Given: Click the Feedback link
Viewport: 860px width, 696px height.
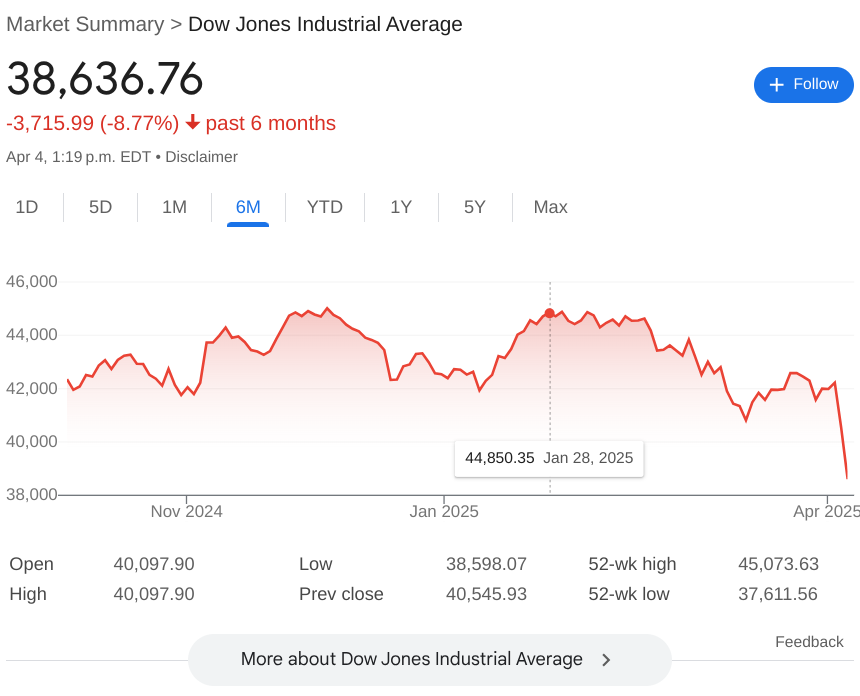Looking at the screenshot, I should [x=809, y=642].
